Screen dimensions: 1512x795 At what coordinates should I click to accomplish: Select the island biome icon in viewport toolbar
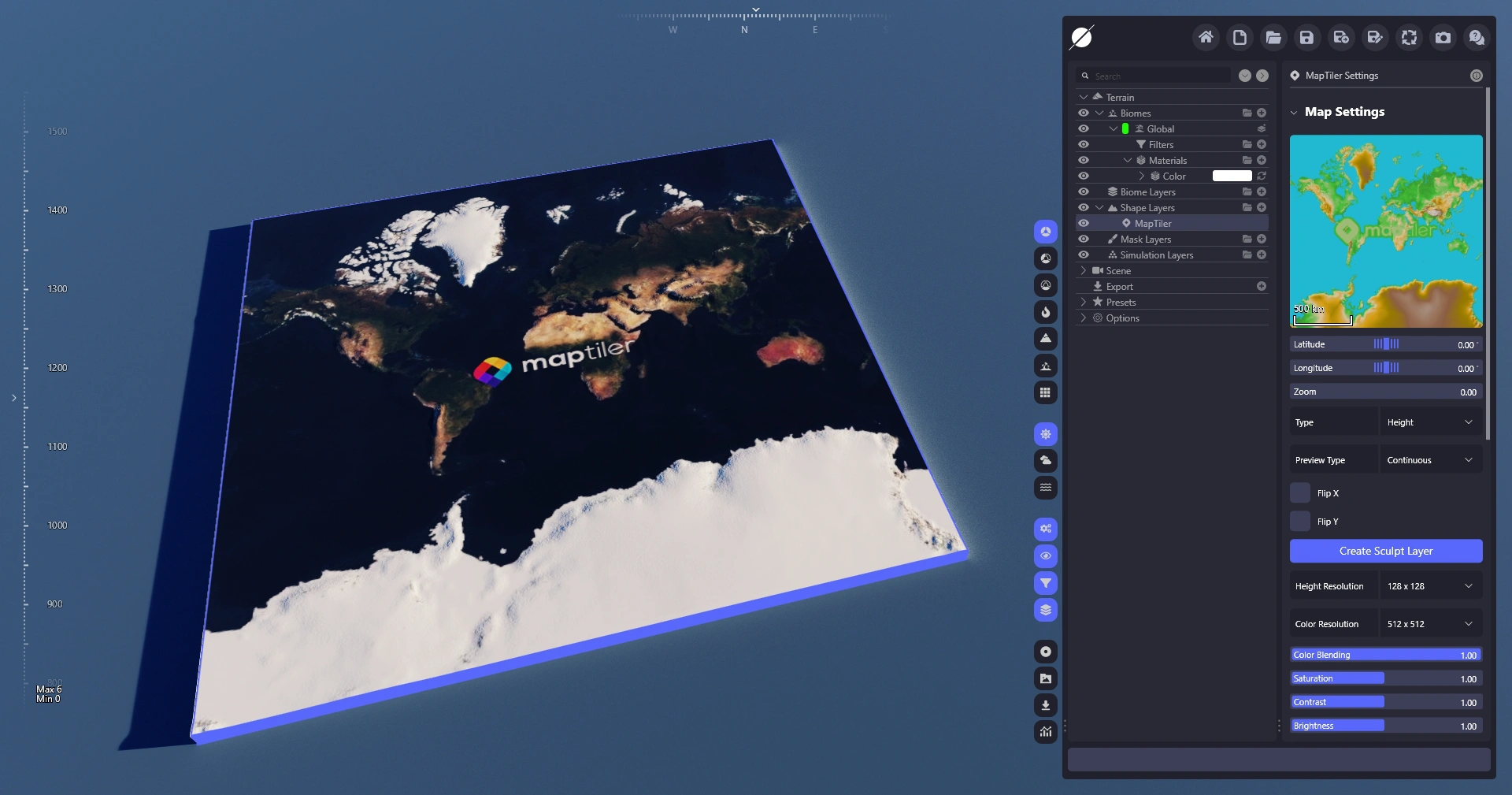coord(1046,366)
